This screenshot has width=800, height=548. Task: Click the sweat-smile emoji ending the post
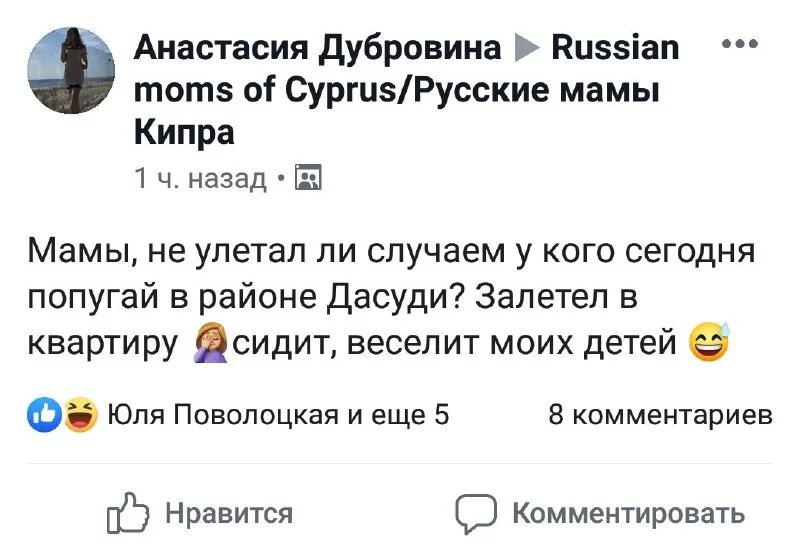709,345
